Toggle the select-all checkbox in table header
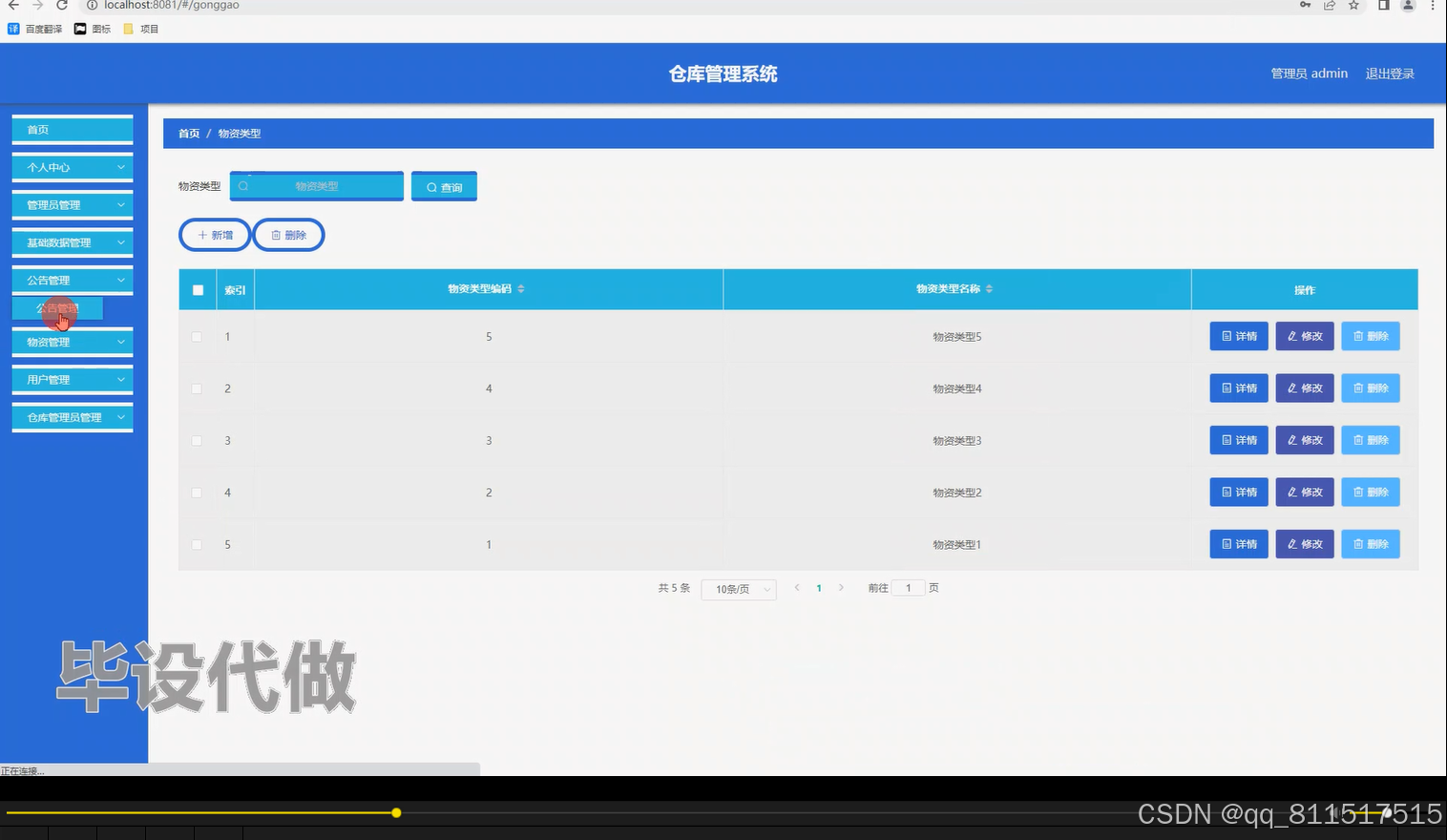 point(198,289)
